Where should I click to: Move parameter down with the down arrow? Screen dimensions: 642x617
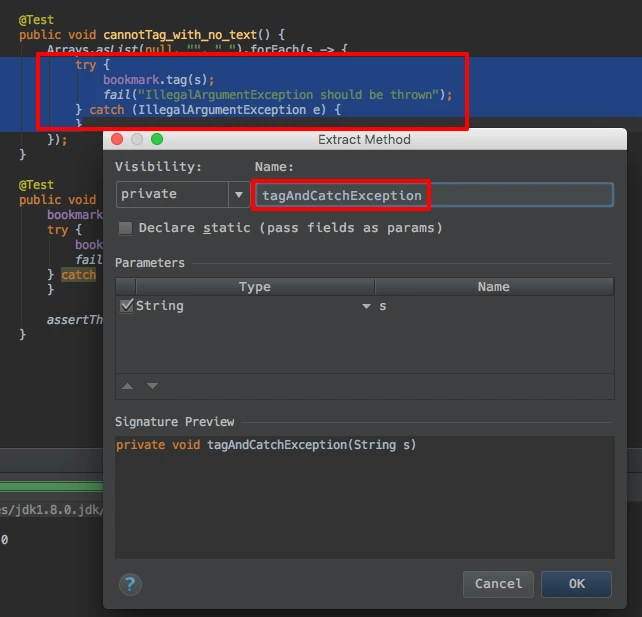pos(152,386)
